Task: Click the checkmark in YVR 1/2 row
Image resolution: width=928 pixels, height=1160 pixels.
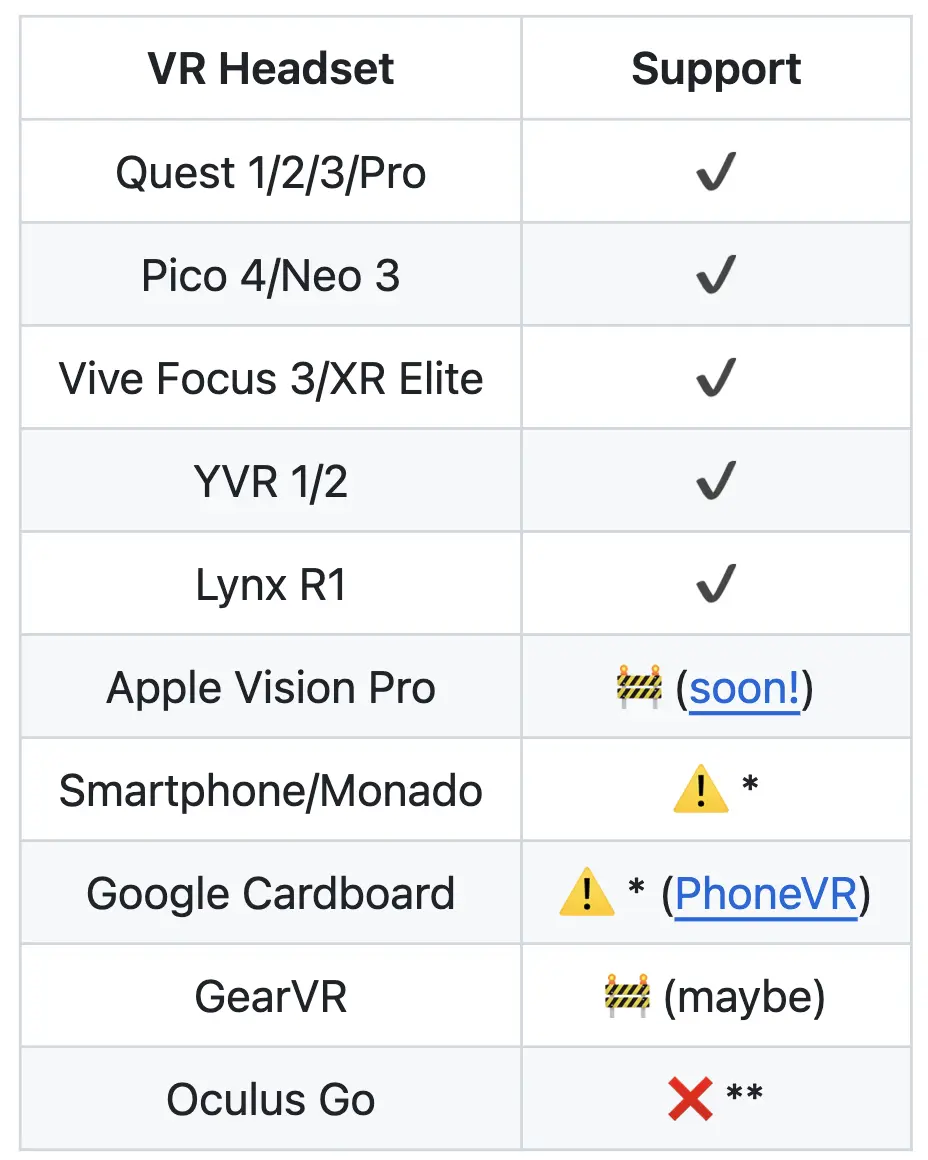Action: tap(716, 481)
